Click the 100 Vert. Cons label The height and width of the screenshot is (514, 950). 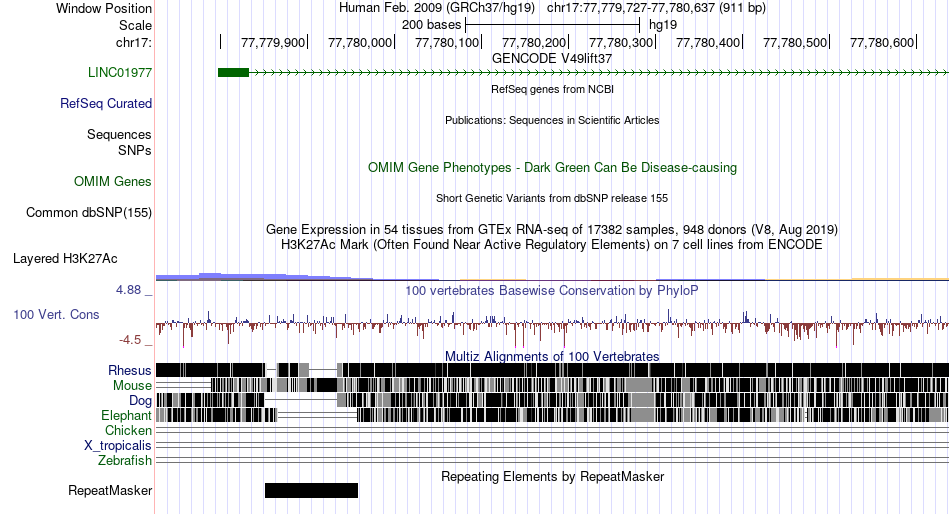tap(56, 315)
